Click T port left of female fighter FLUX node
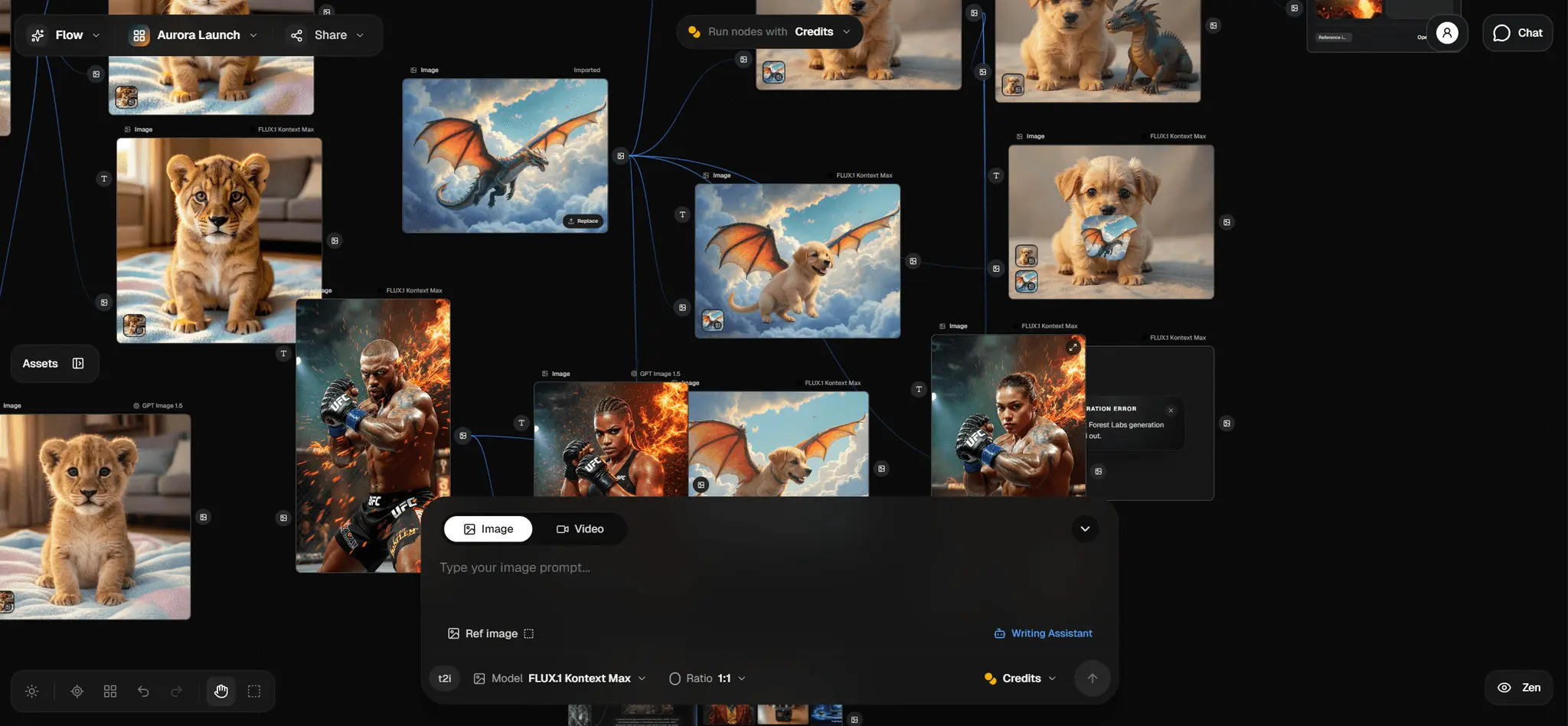The width and height of the screenshot is (1568, 726). pos(919,389)
